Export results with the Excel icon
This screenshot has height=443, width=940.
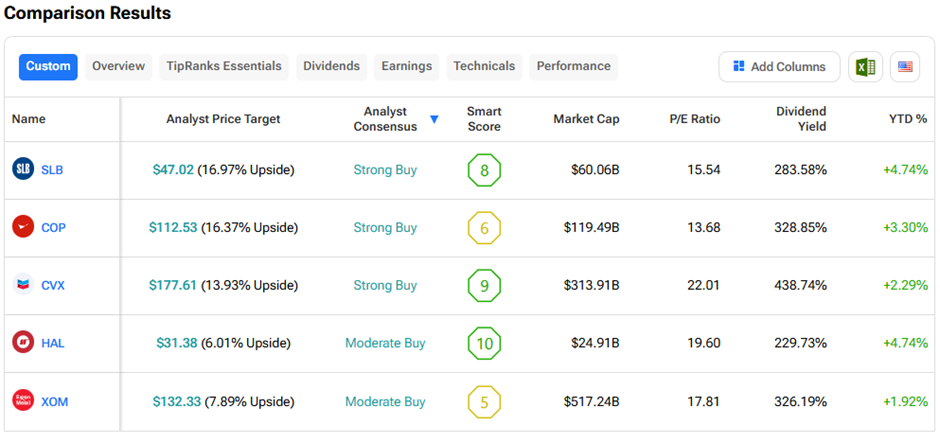(865, 67)
